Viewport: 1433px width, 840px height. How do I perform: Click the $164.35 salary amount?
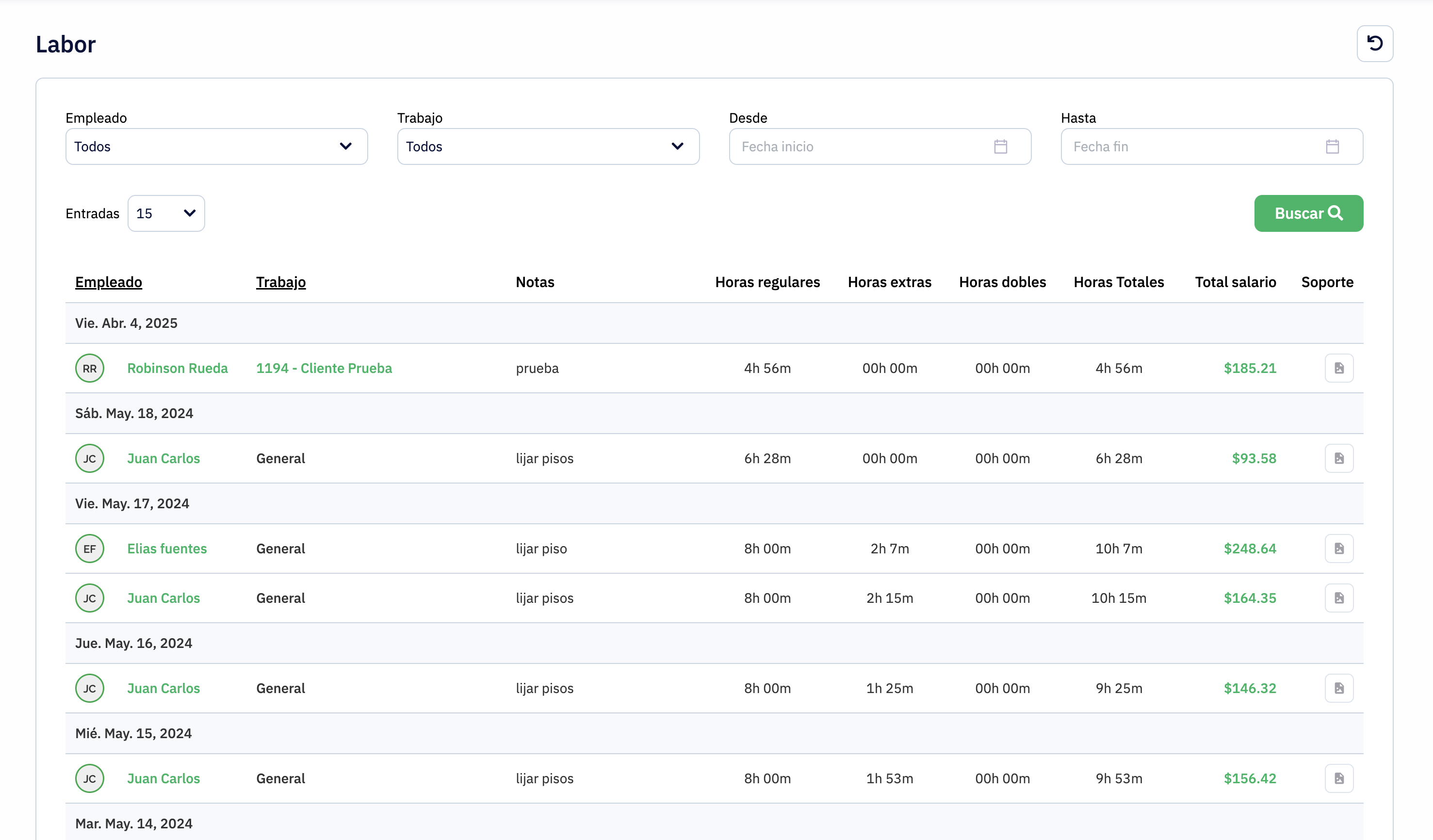[1250, 598]
